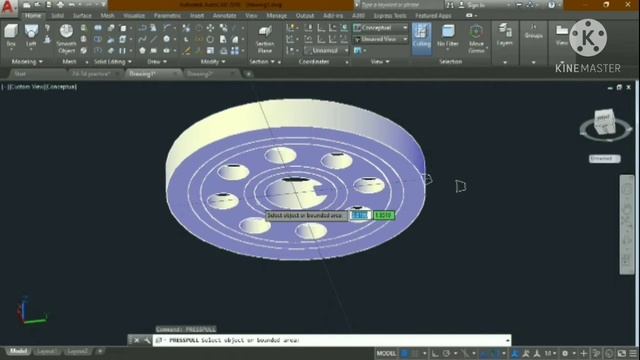Screen dimensions: 640x360
Task: Toggle ortho mode in status bar
Action: (436, 353)
